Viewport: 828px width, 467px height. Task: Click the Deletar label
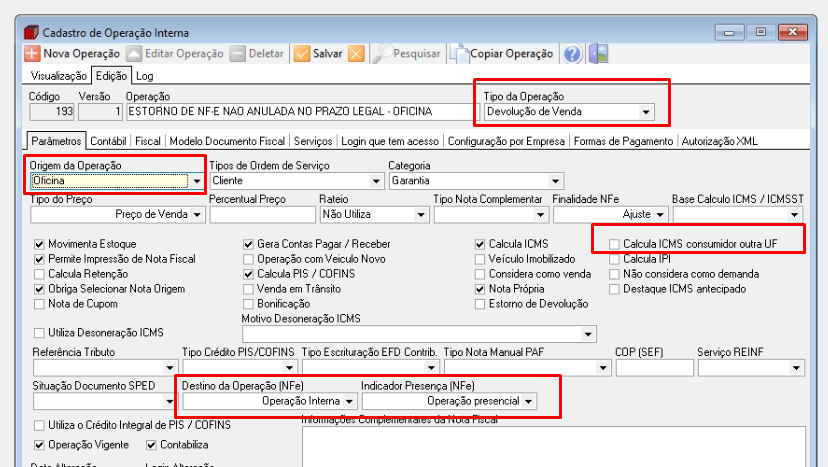[266, 54]
